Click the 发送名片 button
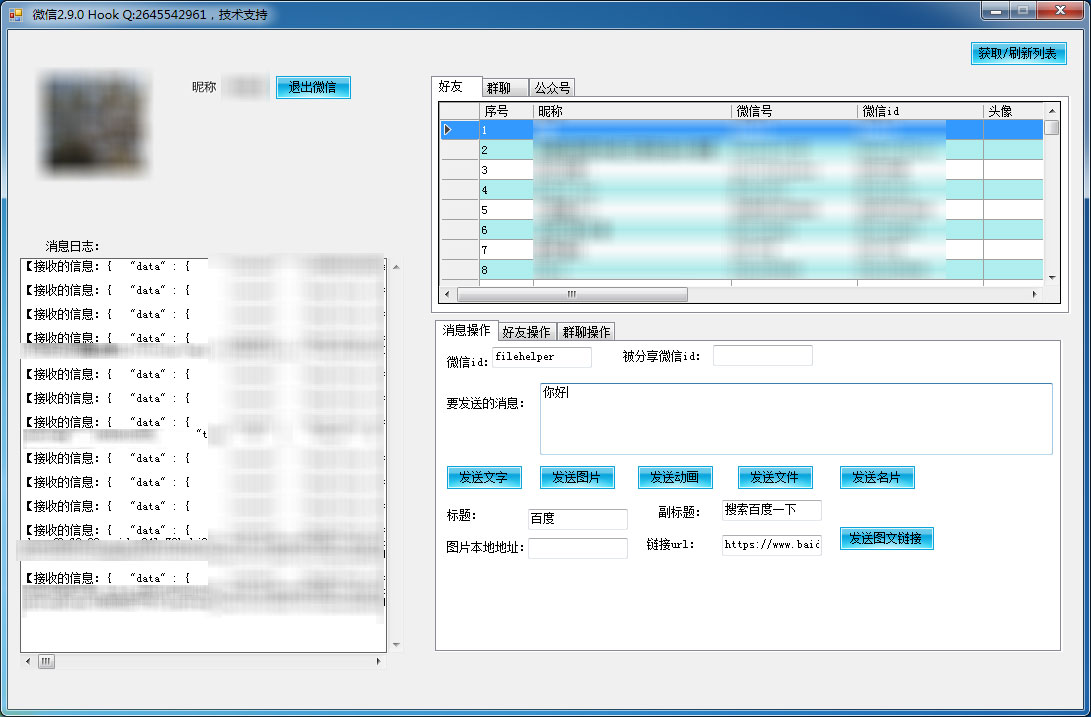The width and height of the screenshot is (1091, 717). [877, 478]
